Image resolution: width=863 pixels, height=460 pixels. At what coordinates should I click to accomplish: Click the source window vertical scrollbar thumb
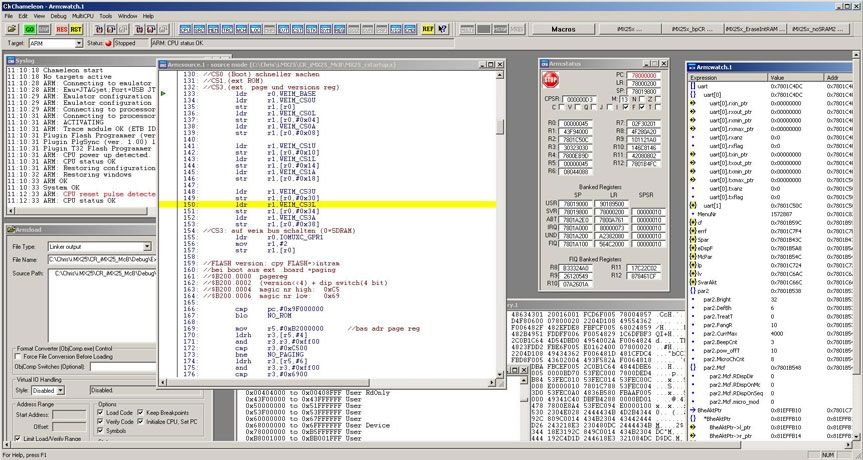point(500,127)
